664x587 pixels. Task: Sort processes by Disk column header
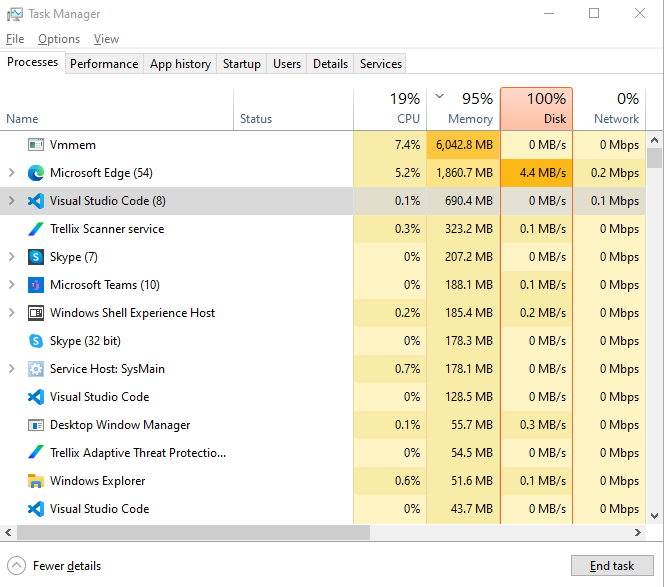(x=536, y=108)
